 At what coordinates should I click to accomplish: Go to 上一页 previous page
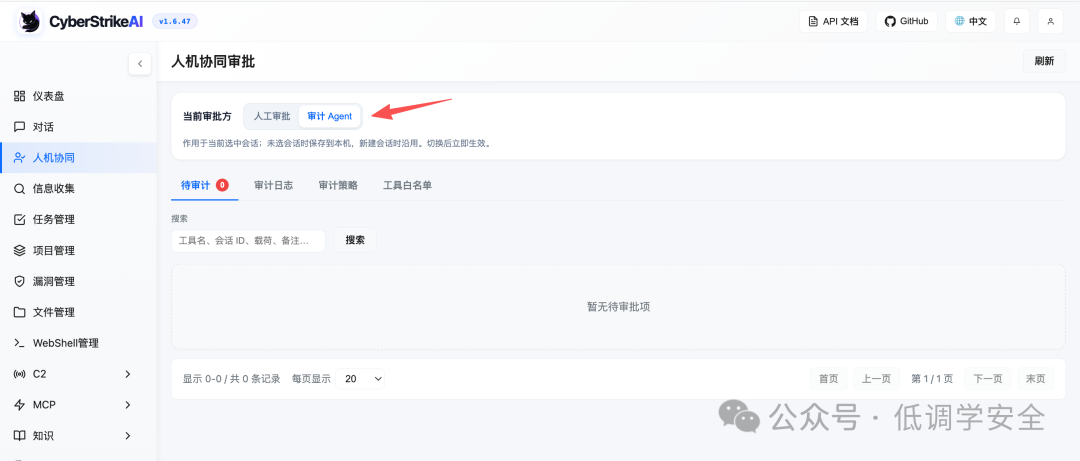click(x=877, y=378)
